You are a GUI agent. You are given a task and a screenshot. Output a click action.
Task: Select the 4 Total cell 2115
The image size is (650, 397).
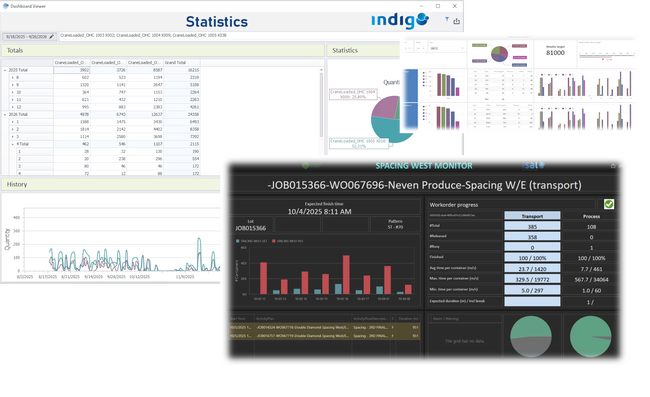tap(182, 144)
